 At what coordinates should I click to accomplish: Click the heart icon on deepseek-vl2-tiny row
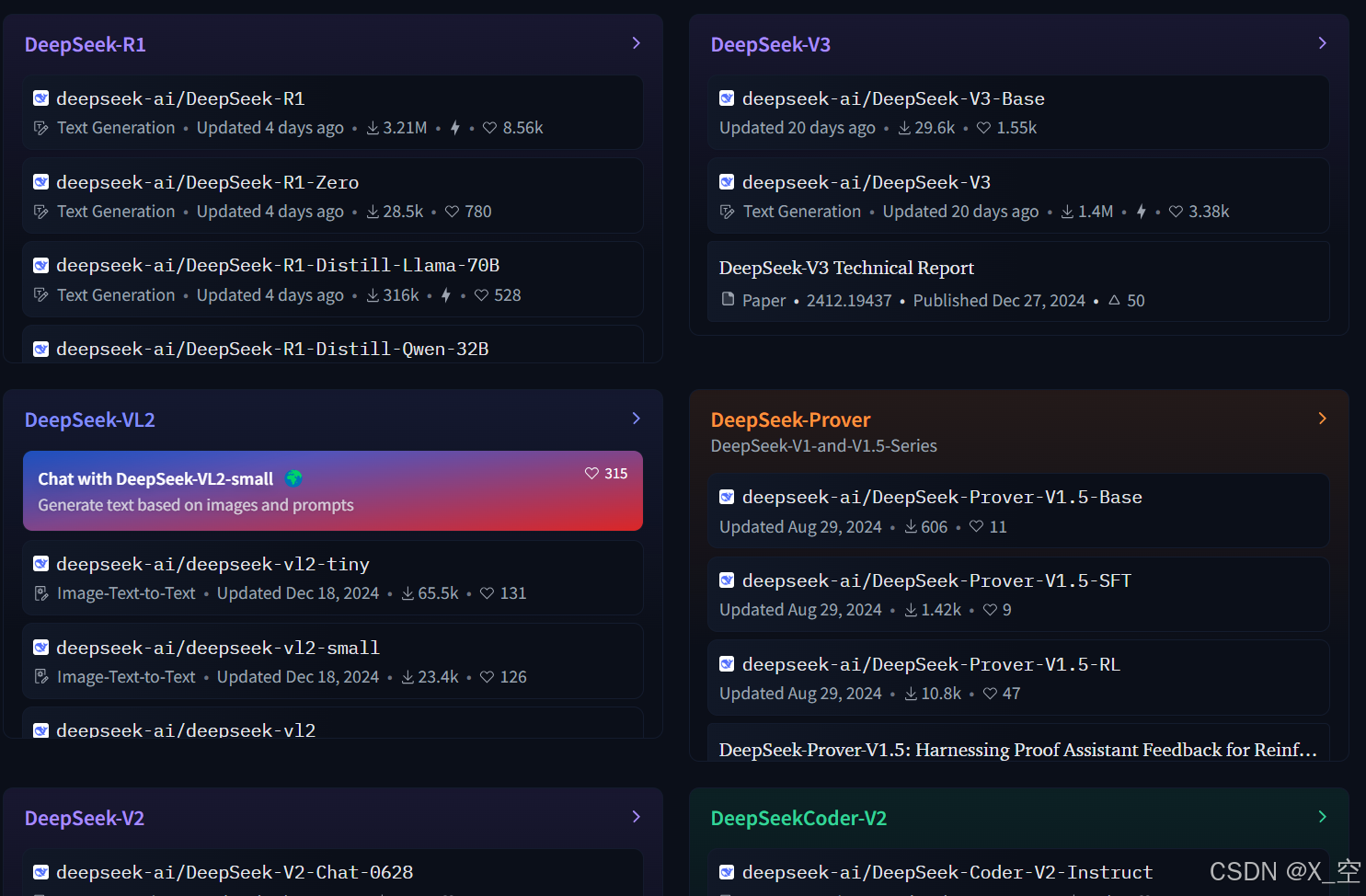click(x=487, y=593)
